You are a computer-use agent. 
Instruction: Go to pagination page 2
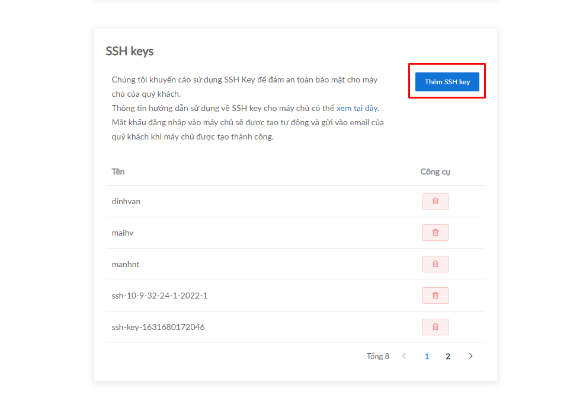448,356
